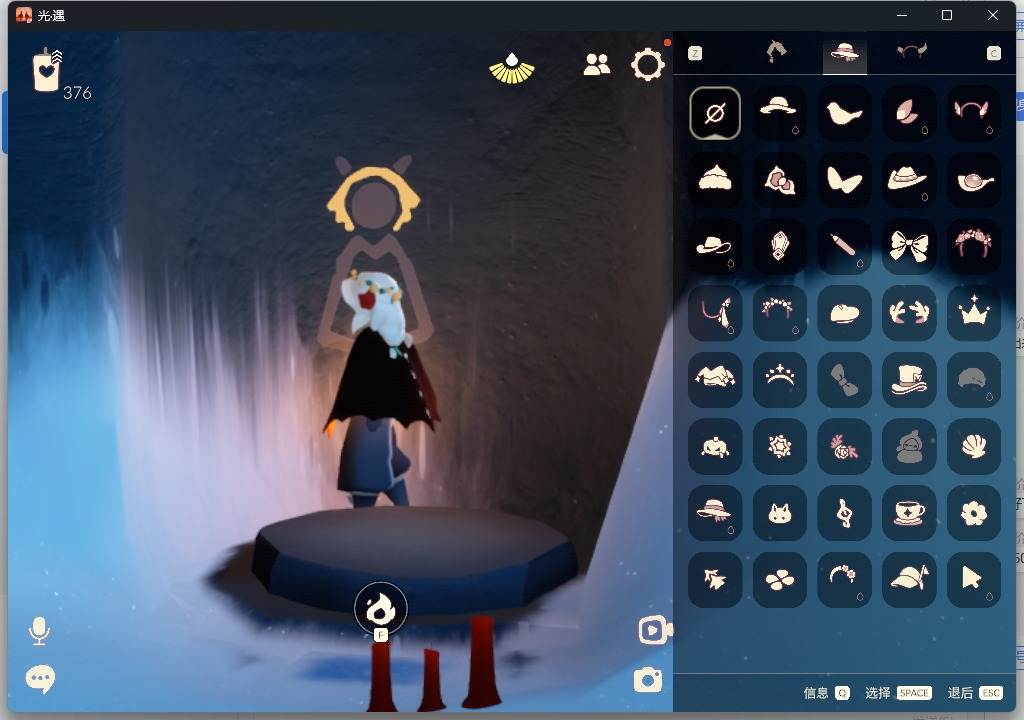Light the candle flame action button
The image size is (1024, 720).
(x=381, y=609)
